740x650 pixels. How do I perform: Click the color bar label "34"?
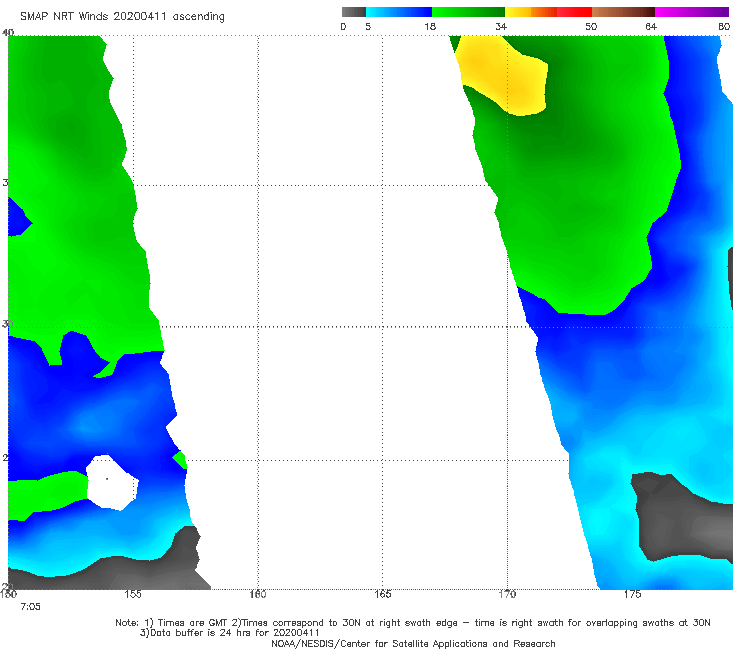point(501,26)
